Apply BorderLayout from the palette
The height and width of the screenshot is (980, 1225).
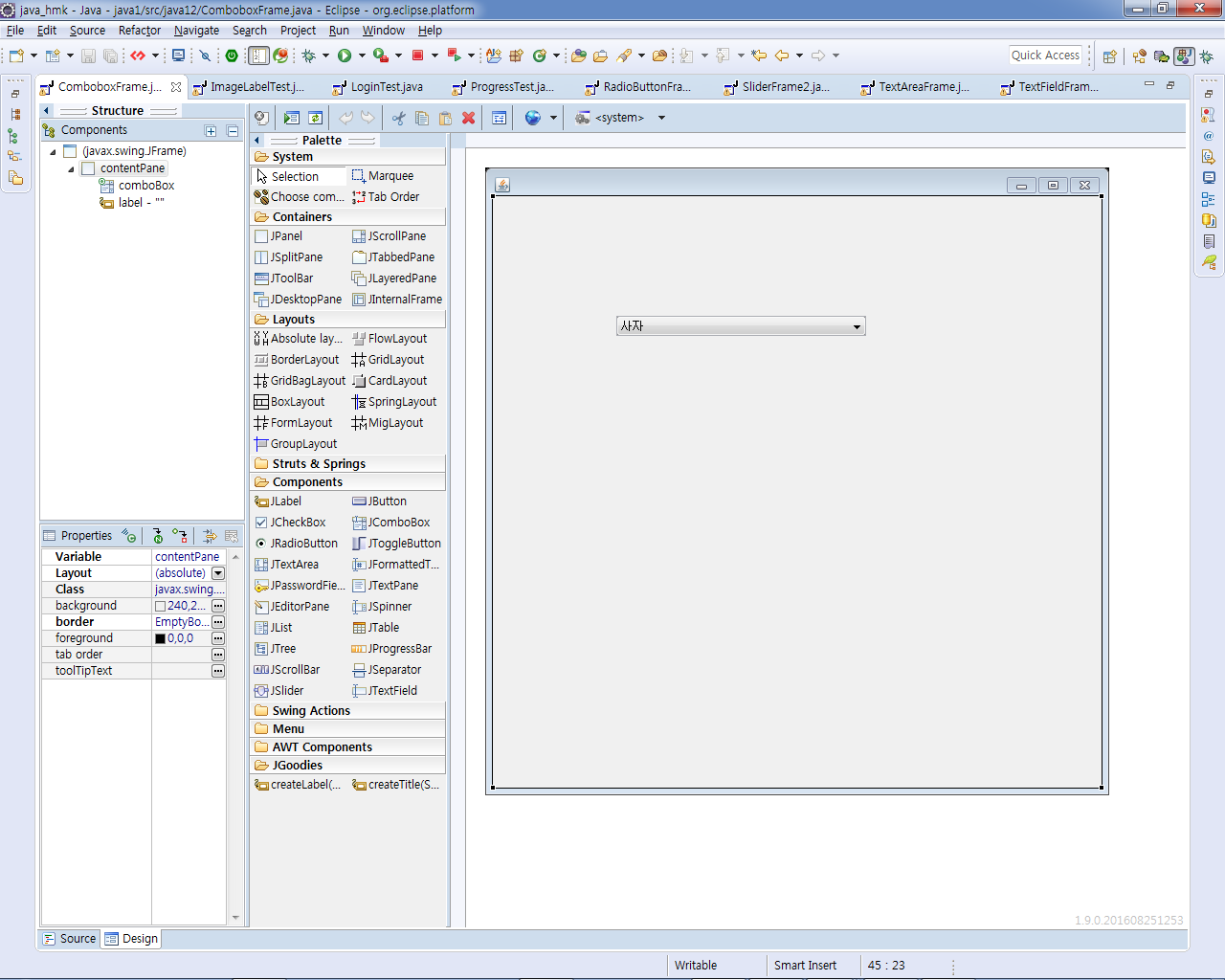click(297, 360)
